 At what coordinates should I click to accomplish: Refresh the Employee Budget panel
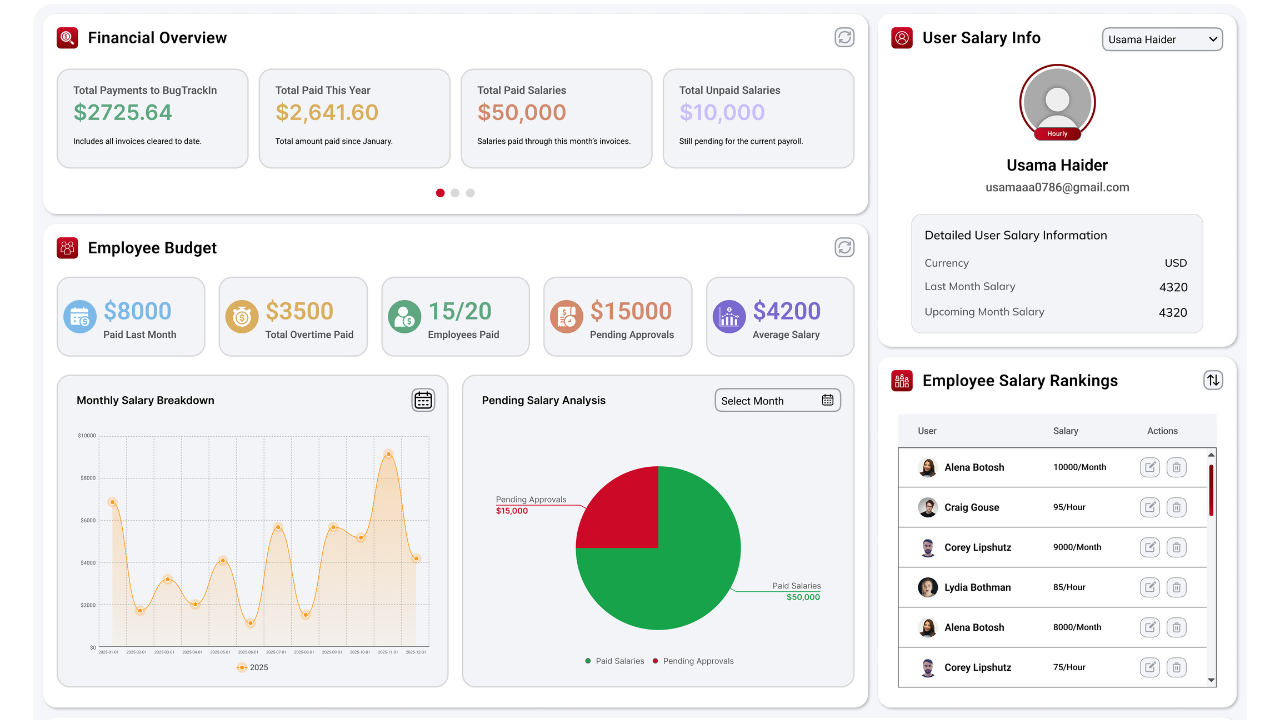845,247
